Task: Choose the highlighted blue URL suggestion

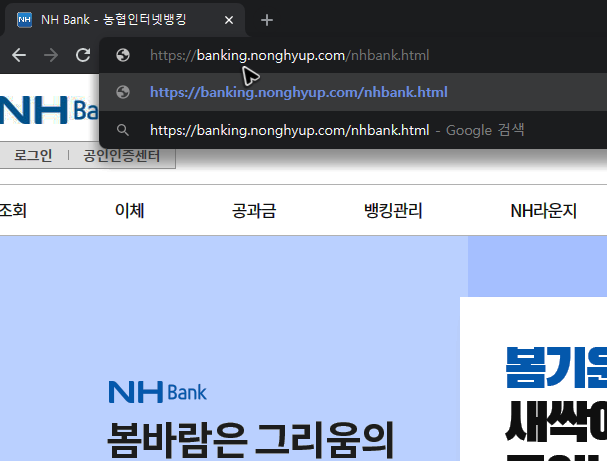Action: click(x=353, y=92)
